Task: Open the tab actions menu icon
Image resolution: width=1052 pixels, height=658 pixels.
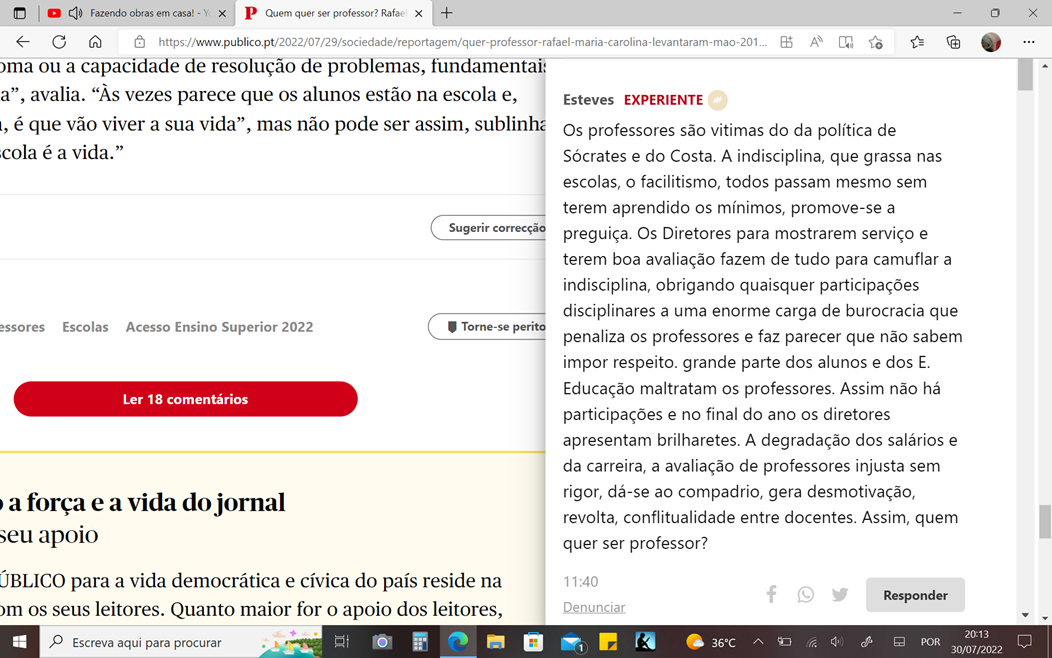Action: (x=19, y=13)
